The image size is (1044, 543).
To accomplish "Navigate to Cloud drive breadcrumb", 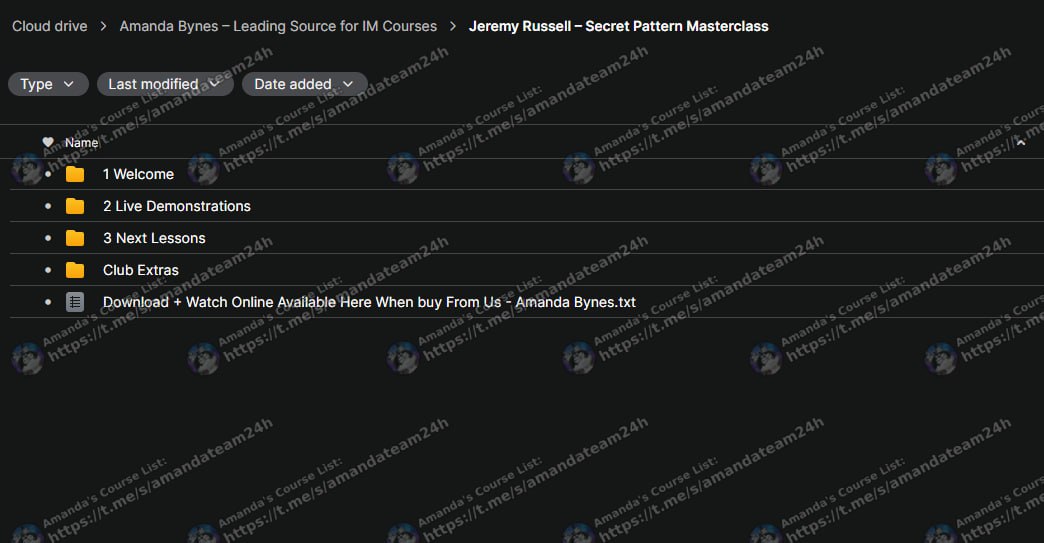I will [x=49, y=26].
